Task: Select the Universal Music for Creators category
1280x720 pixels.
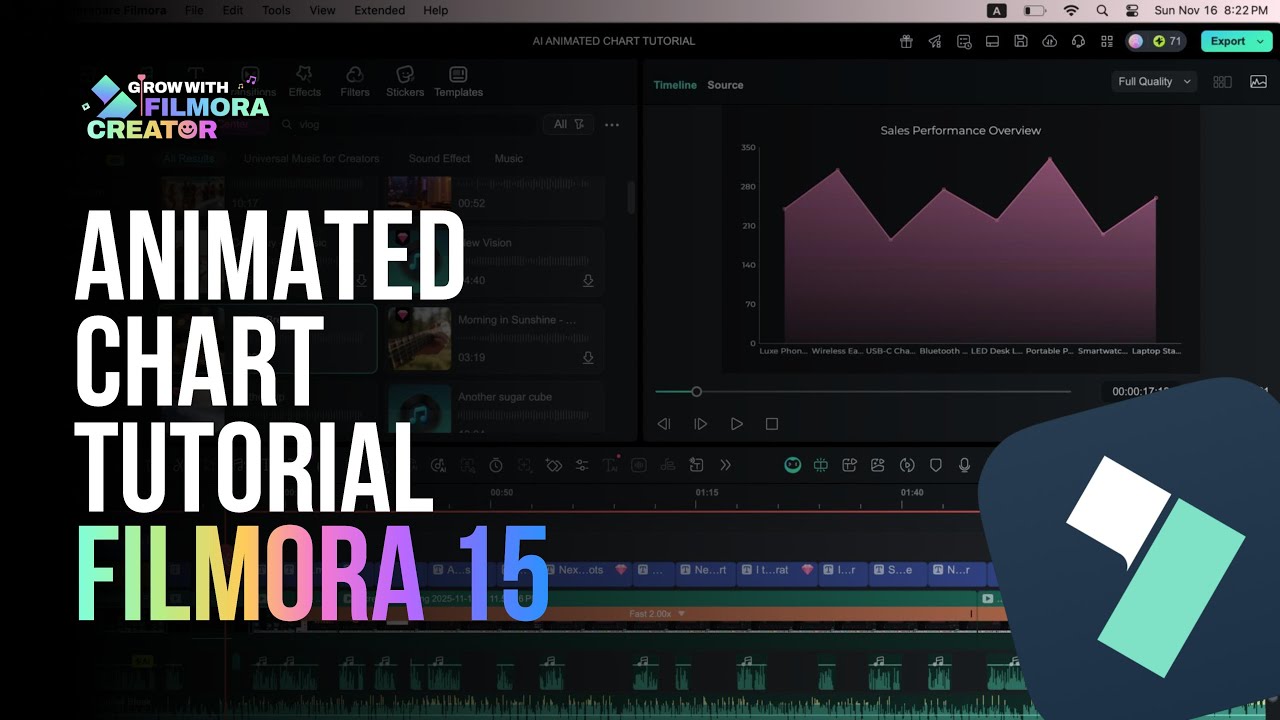Action: pyautogui.click(x=312, y=159)
